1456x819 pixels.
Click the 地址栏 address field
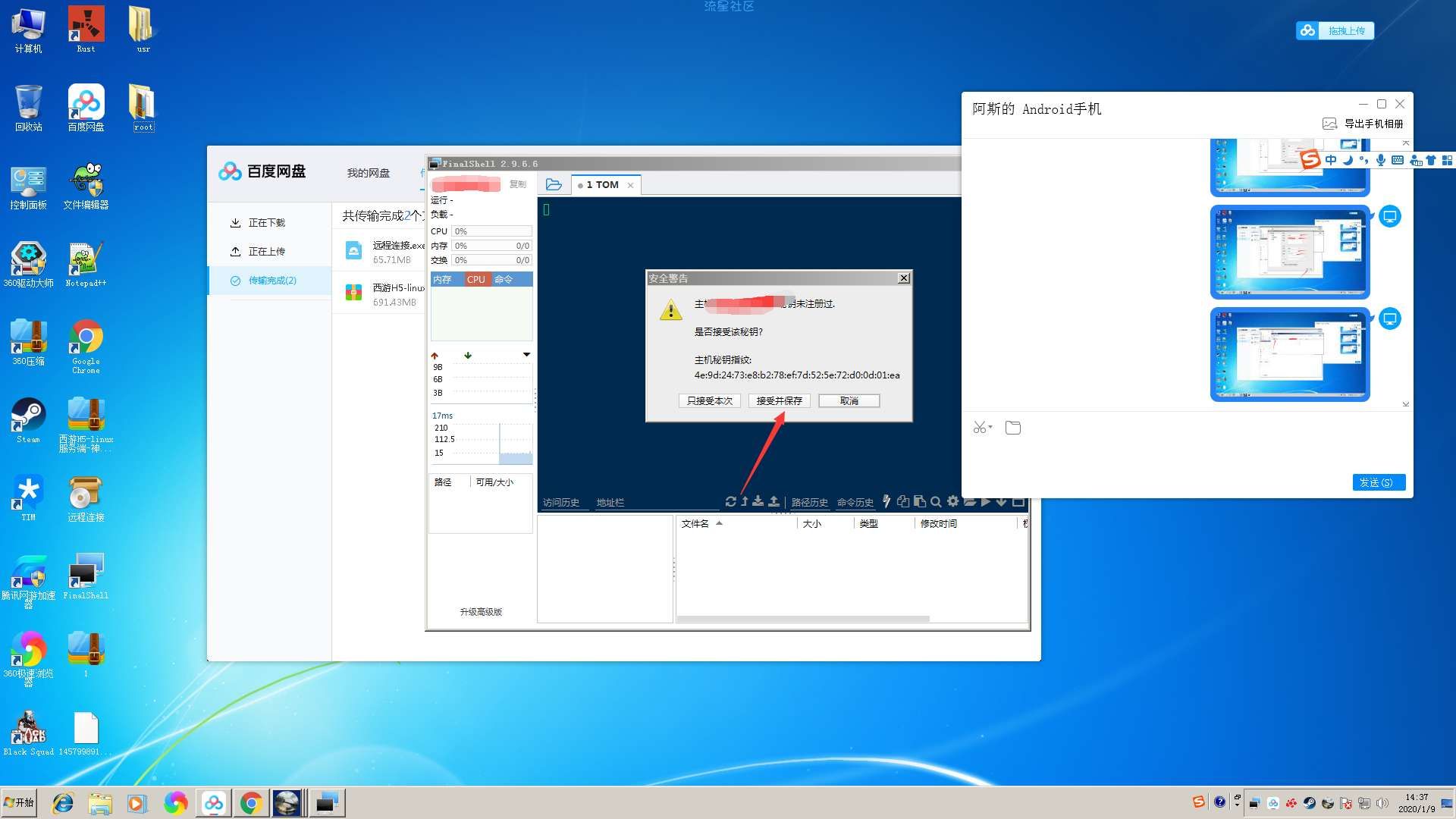pos(657,503)
